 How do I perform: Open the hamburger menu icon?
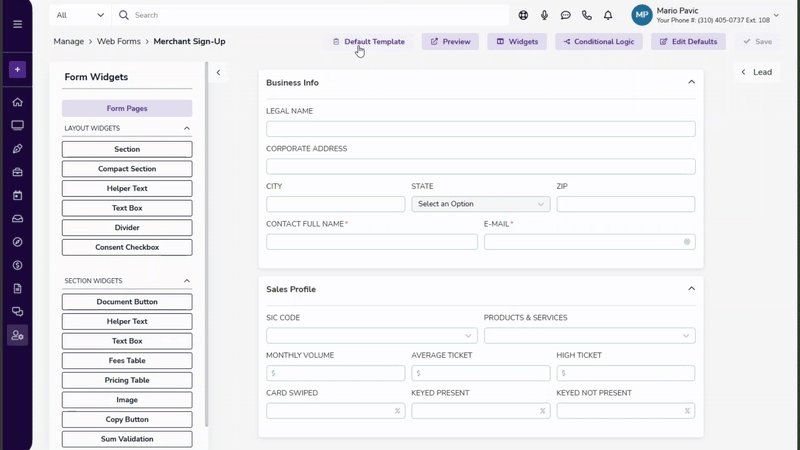17,24
